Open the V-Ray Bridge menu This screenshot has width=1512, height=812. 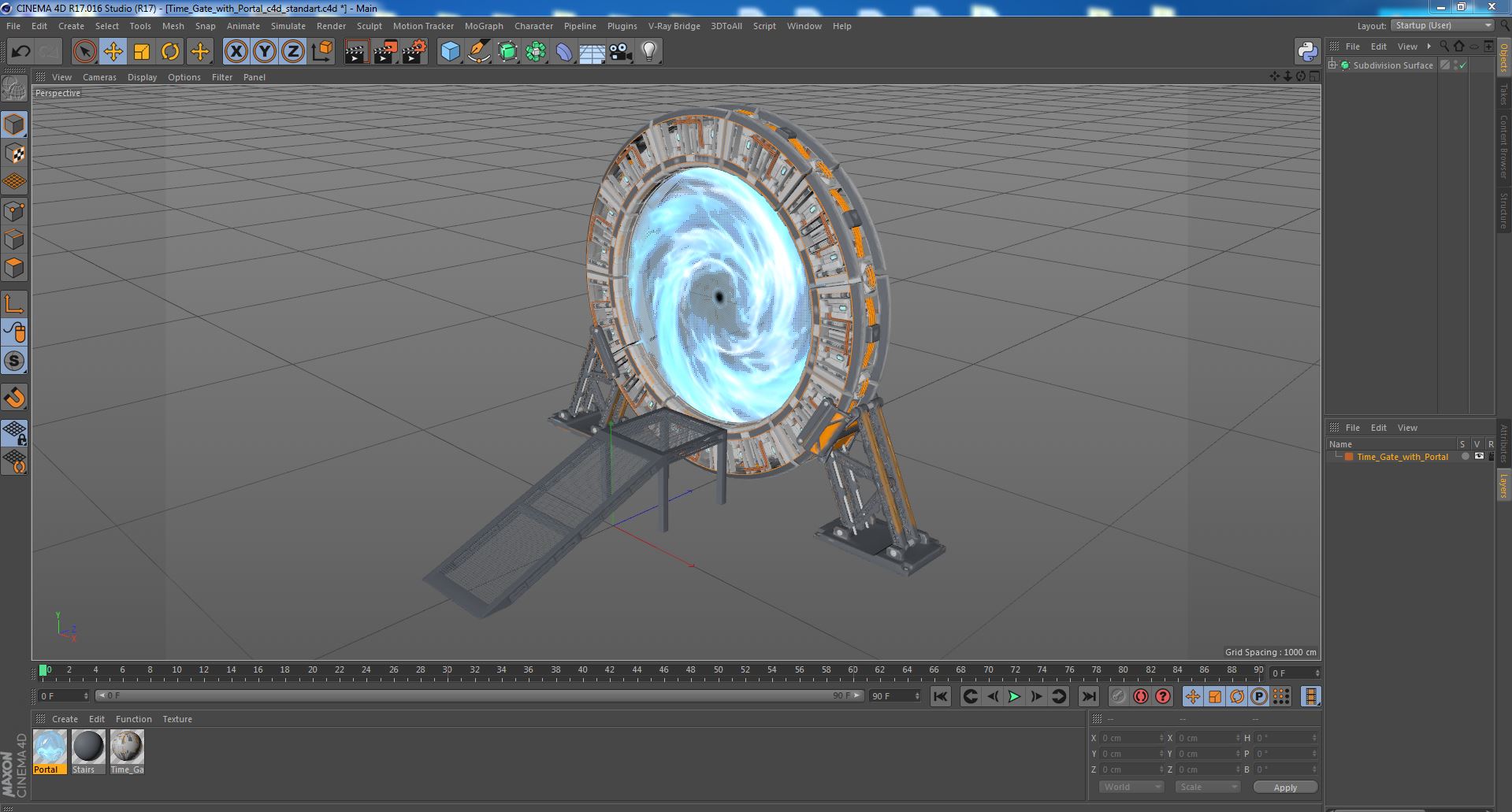click(x=674, y=26)
